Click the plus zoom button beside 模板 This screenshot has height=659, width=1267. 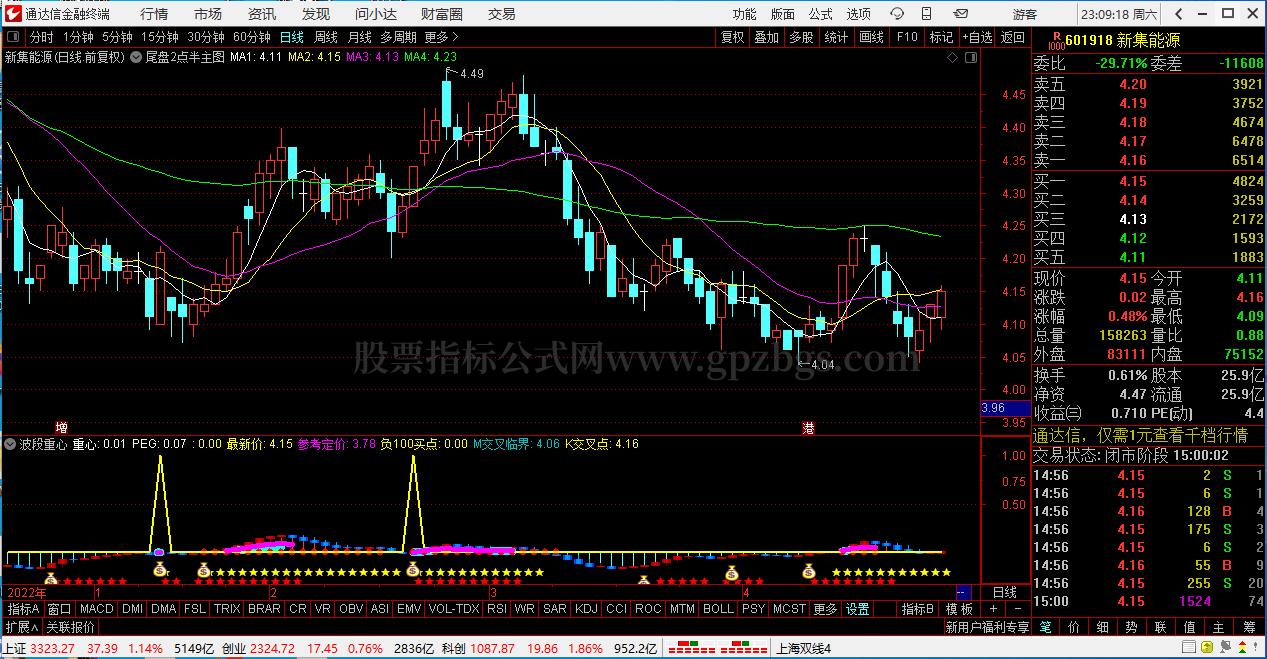click(993, 609)
